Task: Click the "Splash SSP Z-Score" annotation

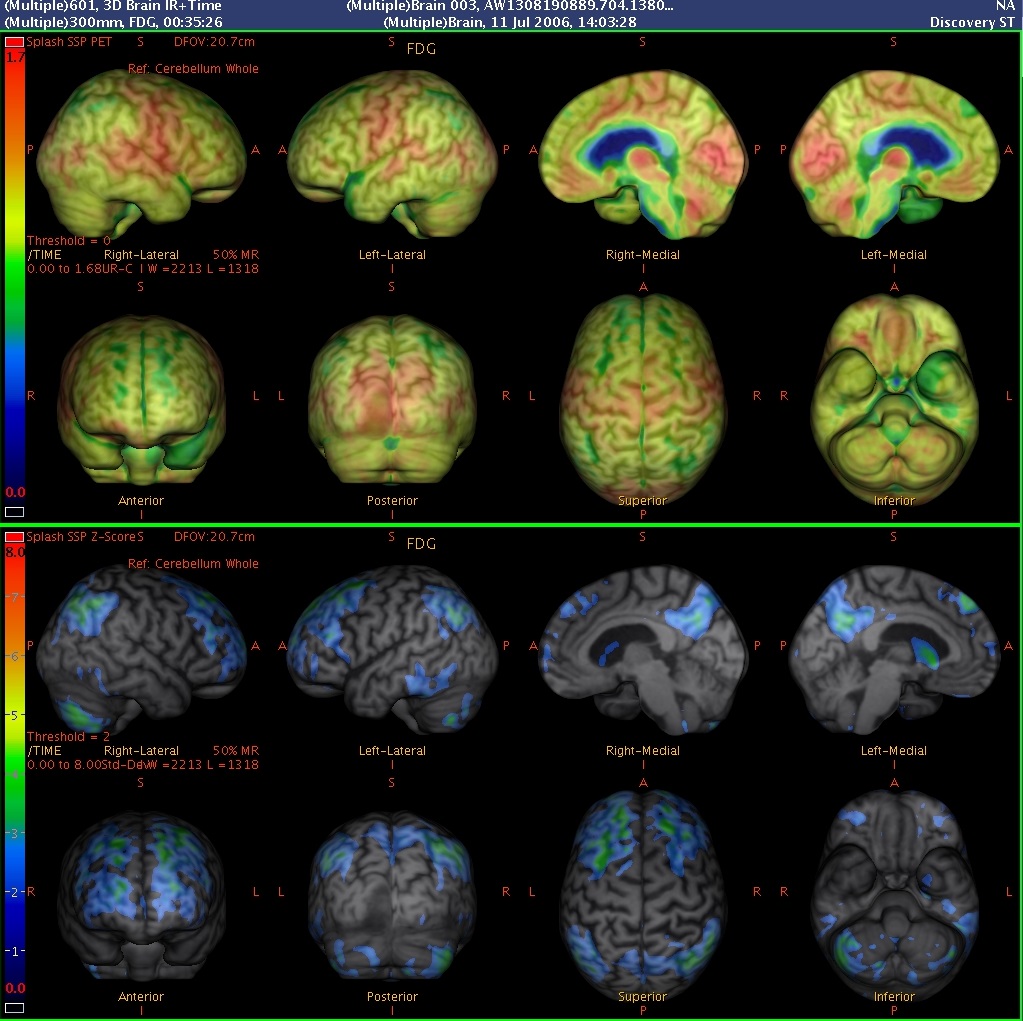Action: (81, 537)
